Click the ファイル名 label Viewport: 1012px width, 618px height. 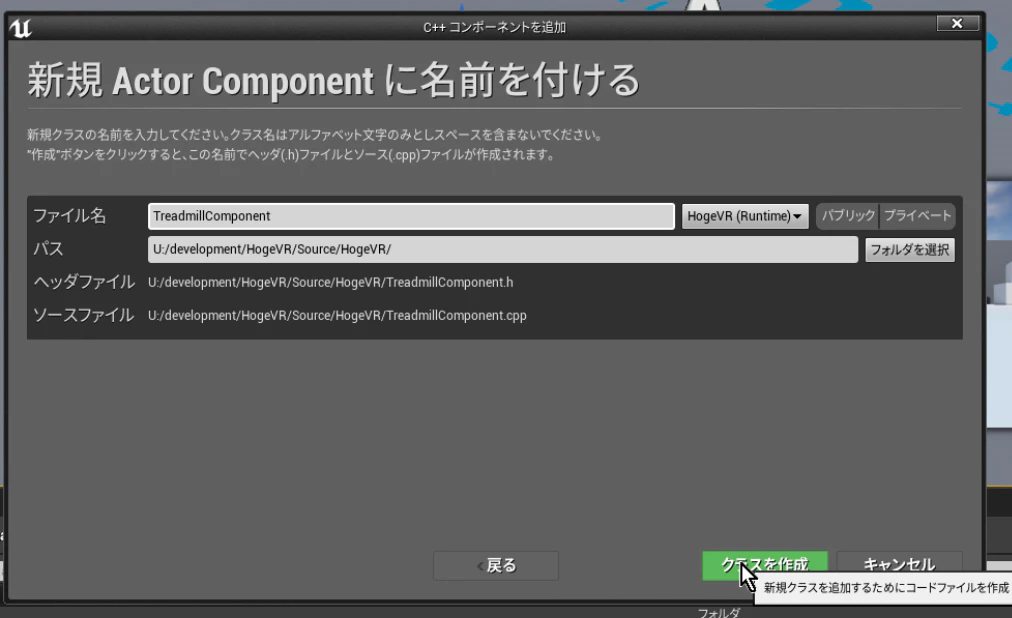(70, 215)
